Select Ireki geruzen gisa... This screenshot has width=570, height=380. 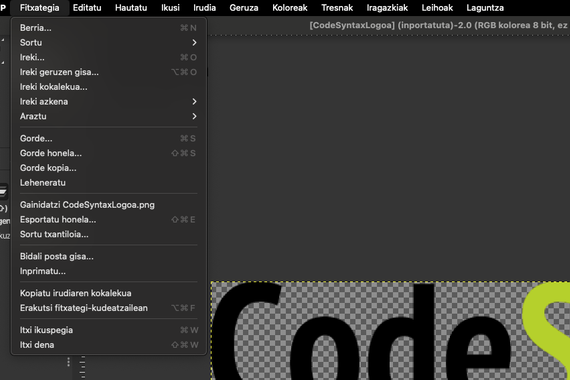point(109,72)
